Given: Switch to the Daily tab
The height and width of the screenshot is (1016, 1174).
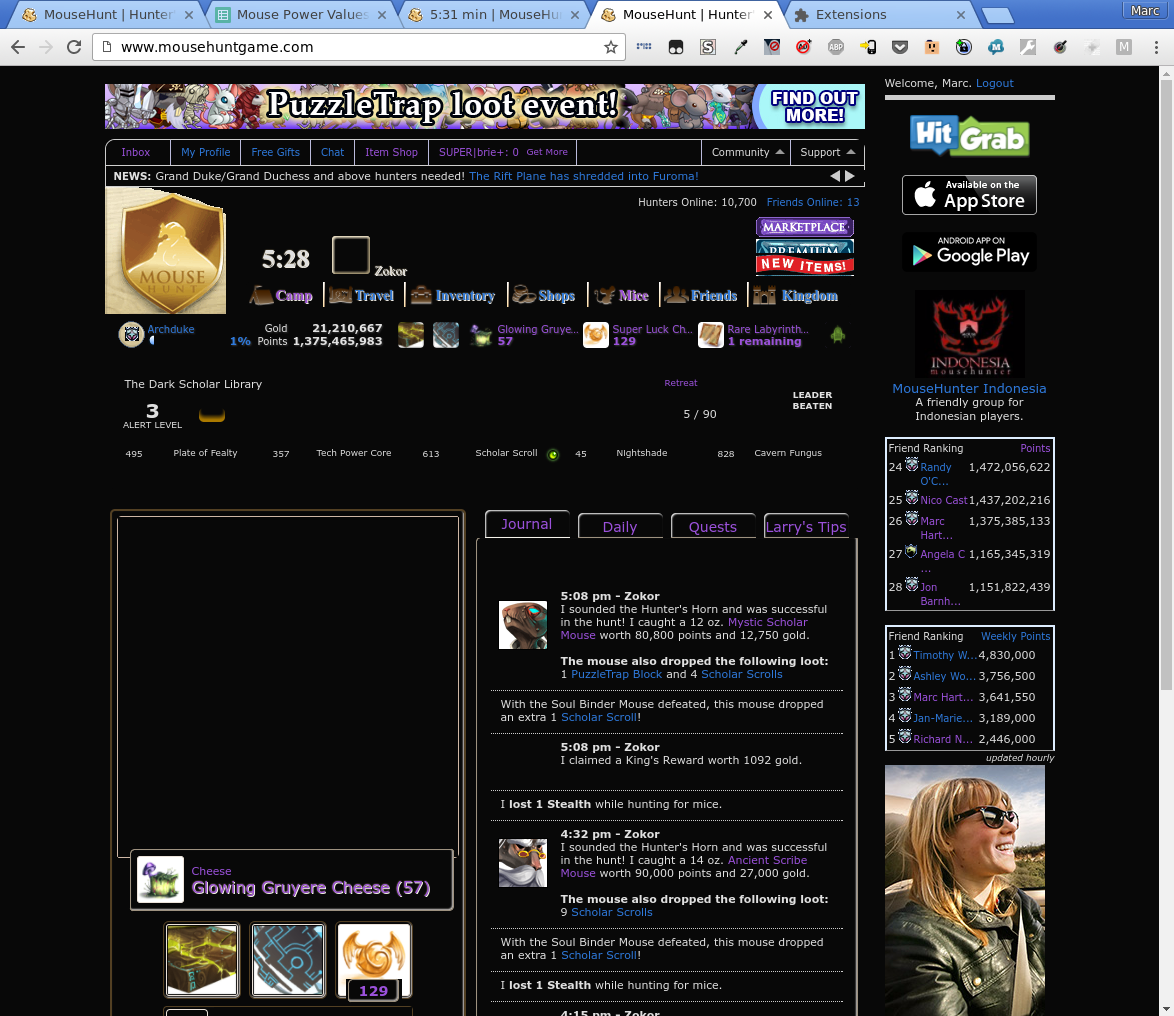Looking at the screenshot, I should (620, 526).
